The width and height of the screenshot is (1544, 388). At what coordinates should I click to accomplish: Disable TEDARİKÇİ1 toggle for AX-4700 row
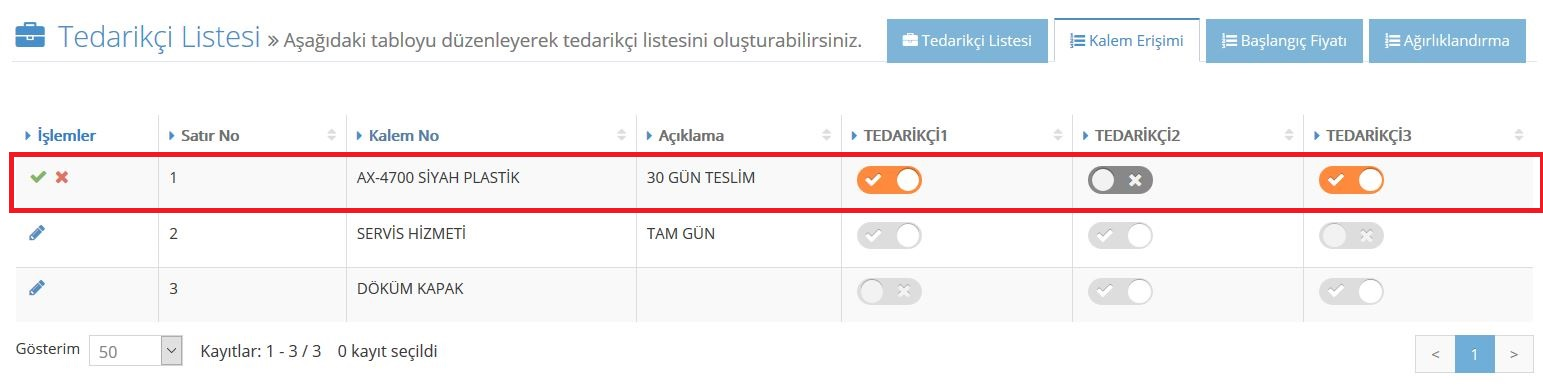(x=889, y=180)
